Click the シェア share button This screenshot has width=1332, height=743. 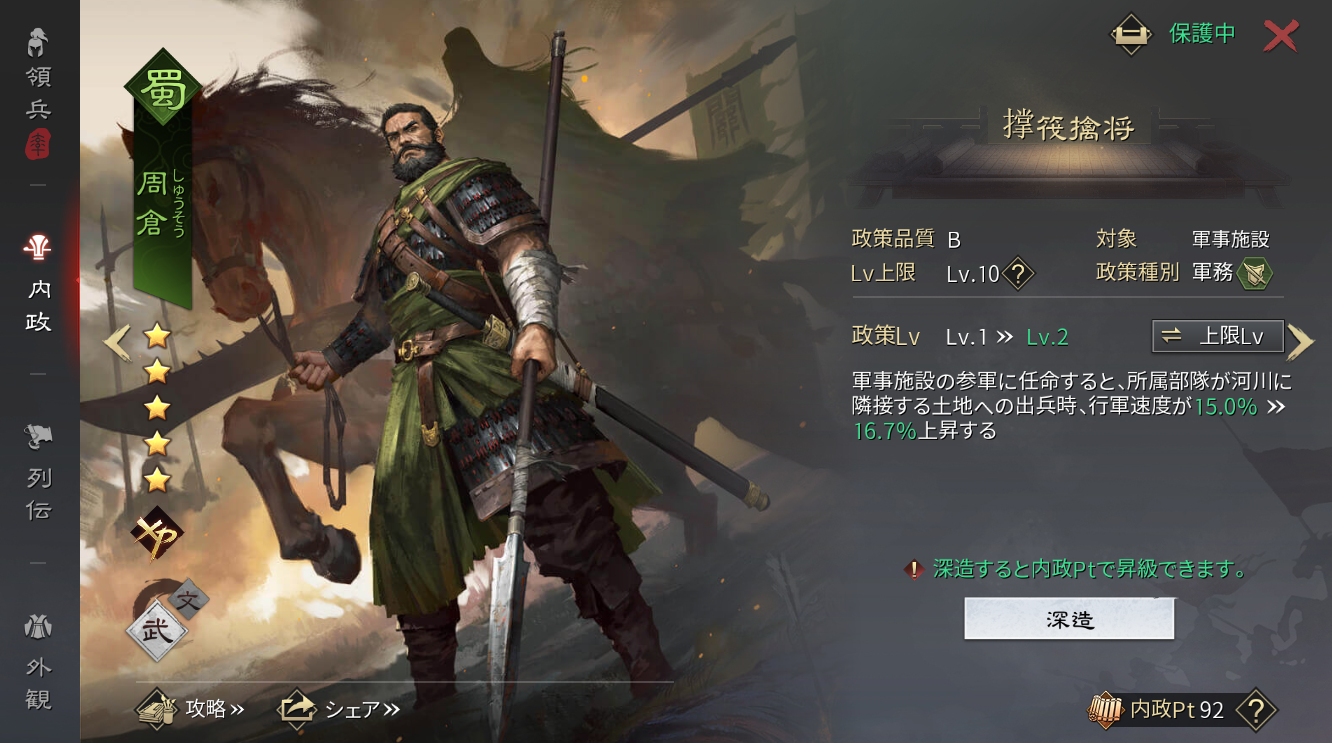(x=338, y=709)
